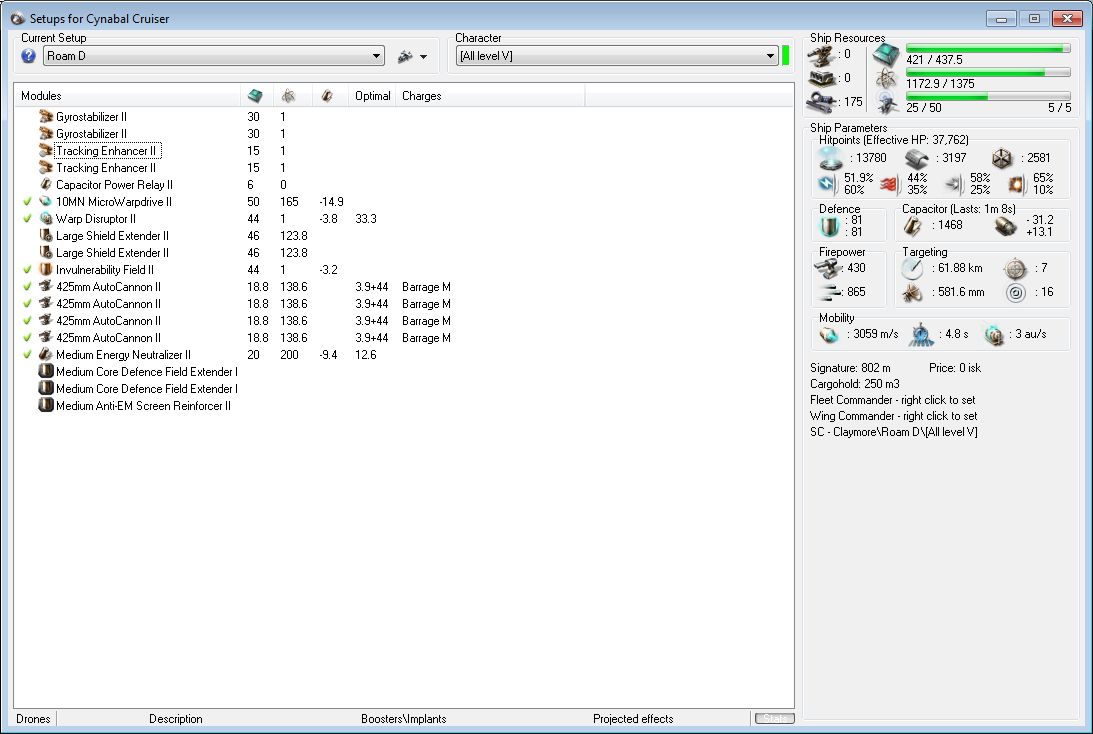The image size is (1093, 734).
Task: Open the Drones tab
Action: tap(33, 719)
